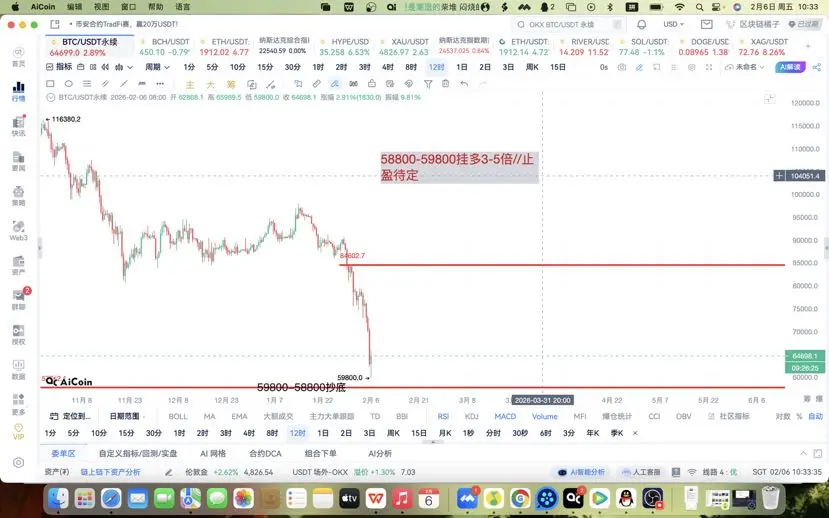Open 链上链下资产分析 link
Image resolution: width=829 pixels, height=518 pixels.
click(110, 472)
